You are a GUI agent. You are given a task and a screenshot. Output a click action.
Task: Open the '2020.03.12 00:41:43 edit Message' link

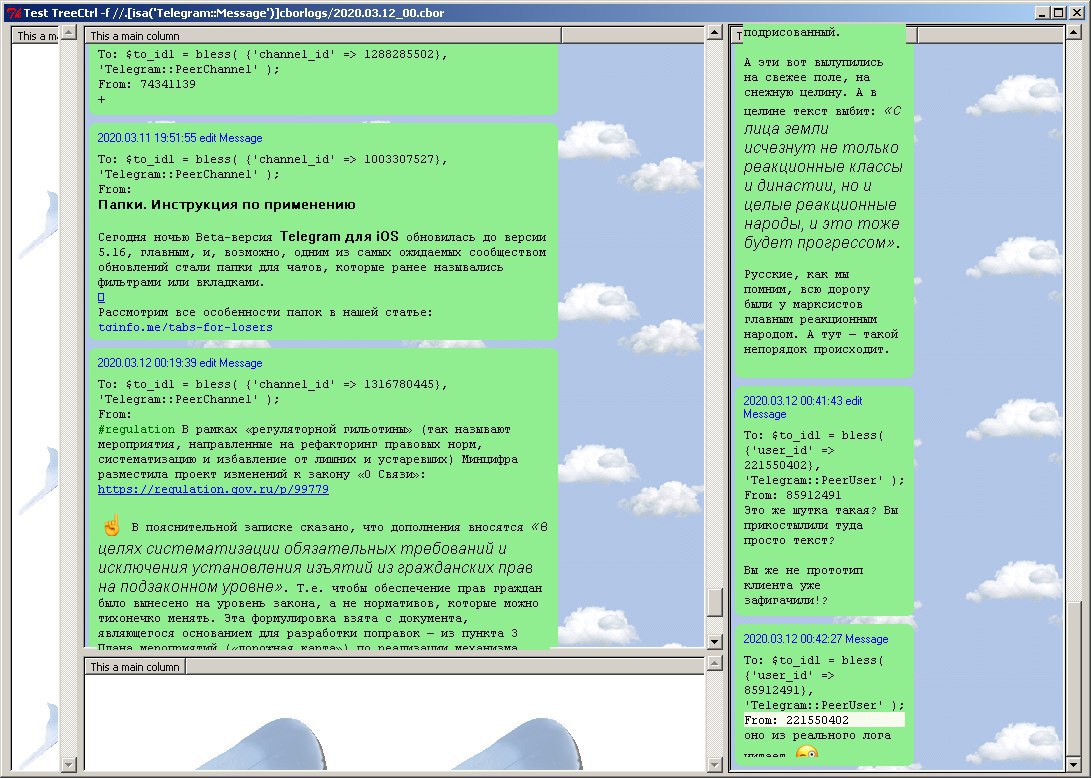pos(802,407)
